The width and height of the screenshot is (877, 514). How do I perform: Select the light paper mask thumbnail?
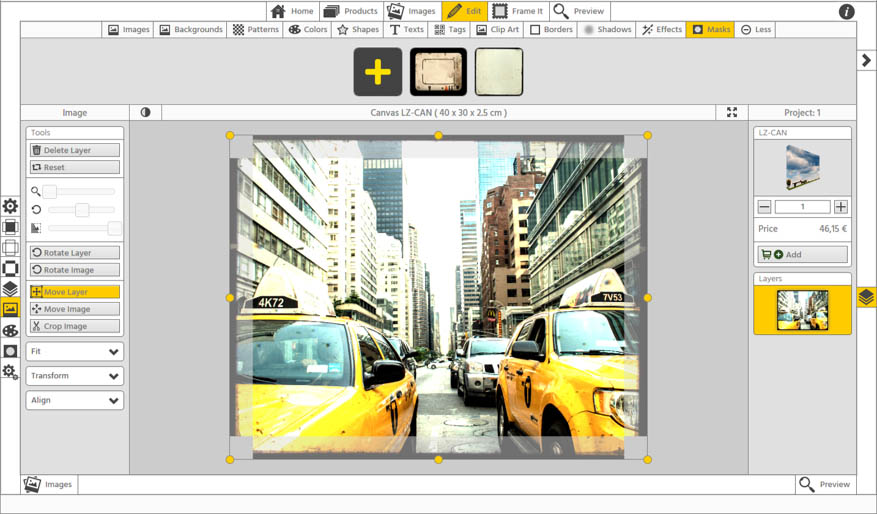(499, 72)
